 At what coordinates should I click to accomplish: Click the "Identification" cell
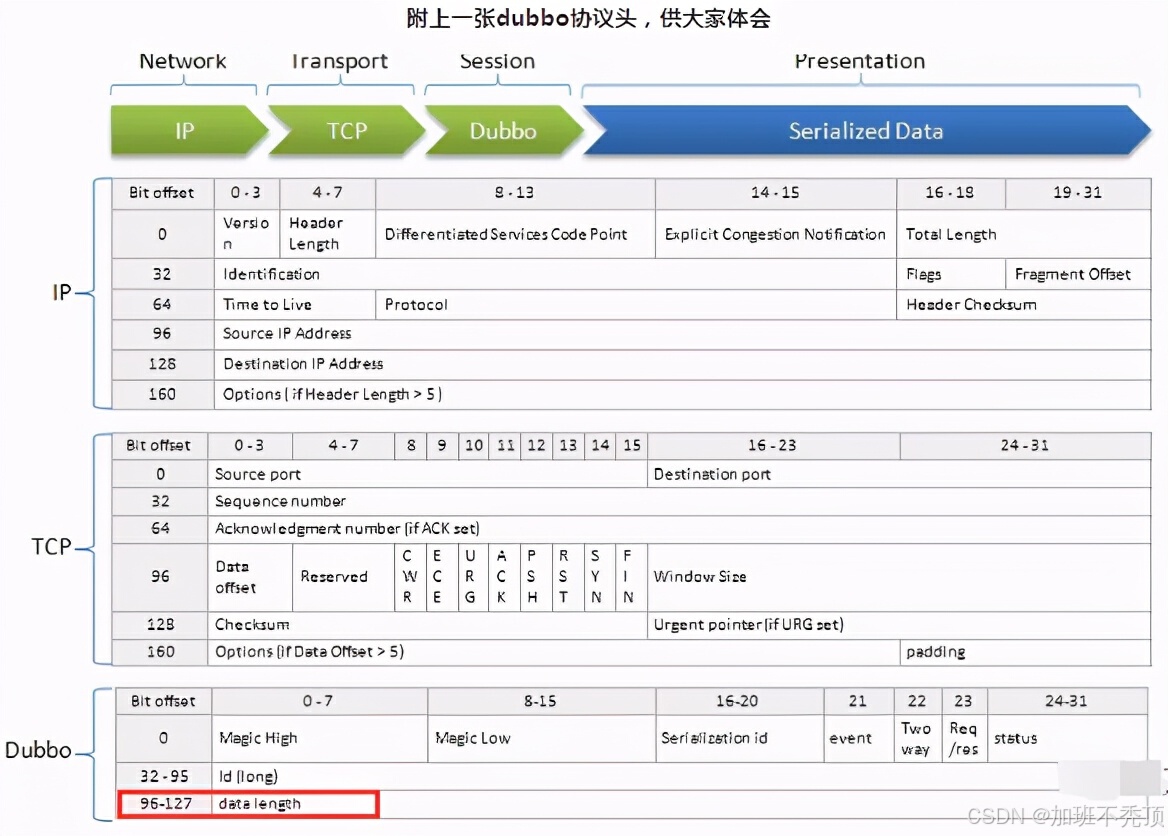[555, 274]
